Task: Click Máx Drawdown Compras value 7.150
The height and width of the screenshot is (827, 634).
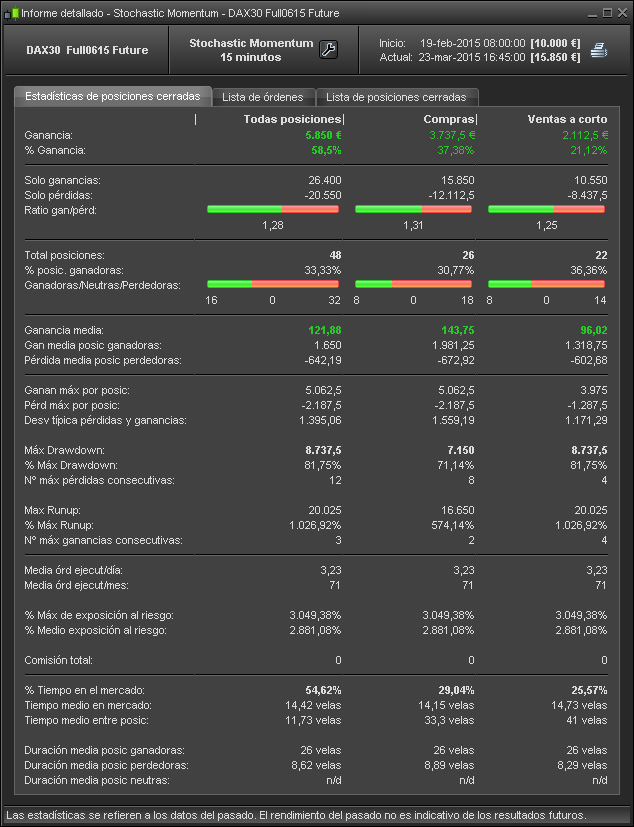Action: point(461,450)
